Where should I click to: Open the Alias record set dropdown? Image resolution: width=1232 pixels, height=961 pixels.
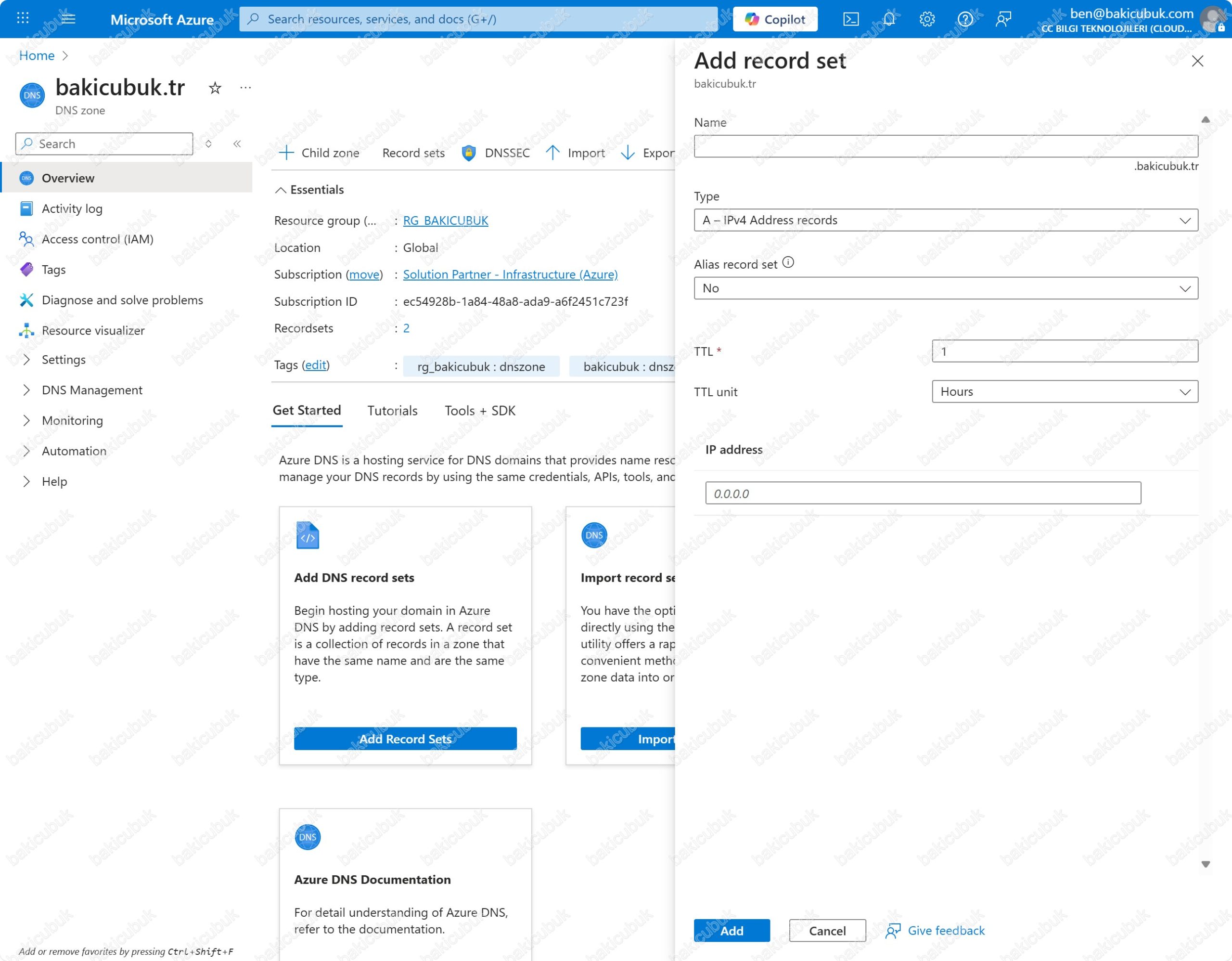[946, 288]
